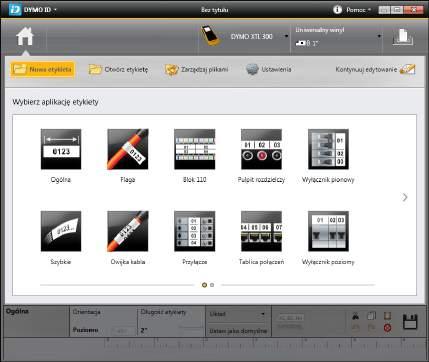Click Kontynuuj edytowanie link

pos(366,69)
